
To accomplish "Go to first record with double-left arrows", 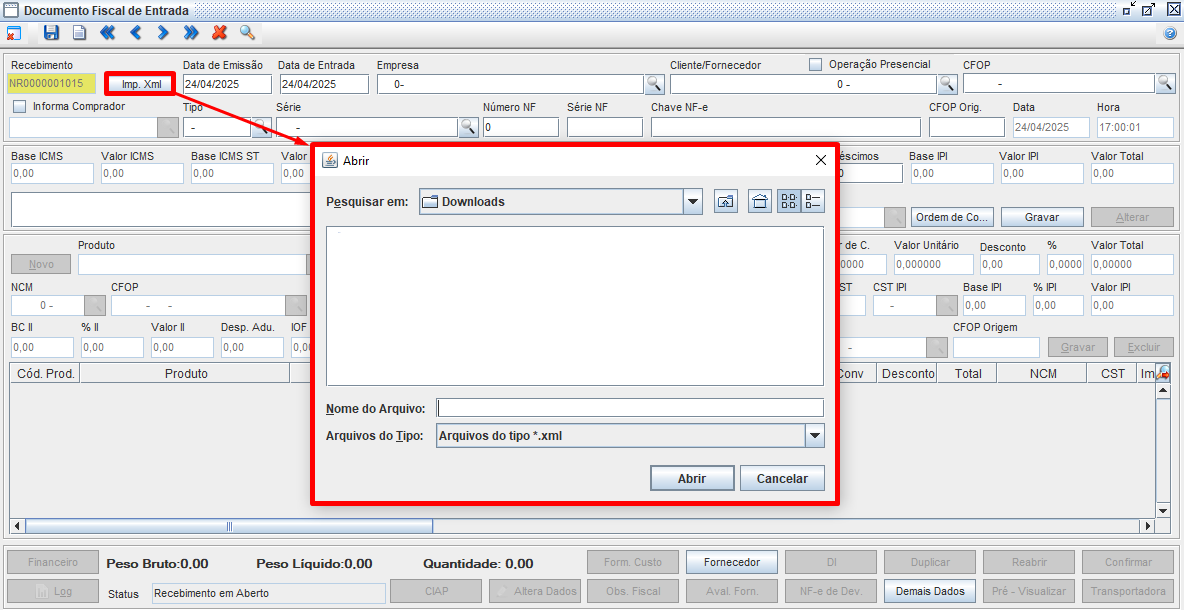I will [107, 33].
